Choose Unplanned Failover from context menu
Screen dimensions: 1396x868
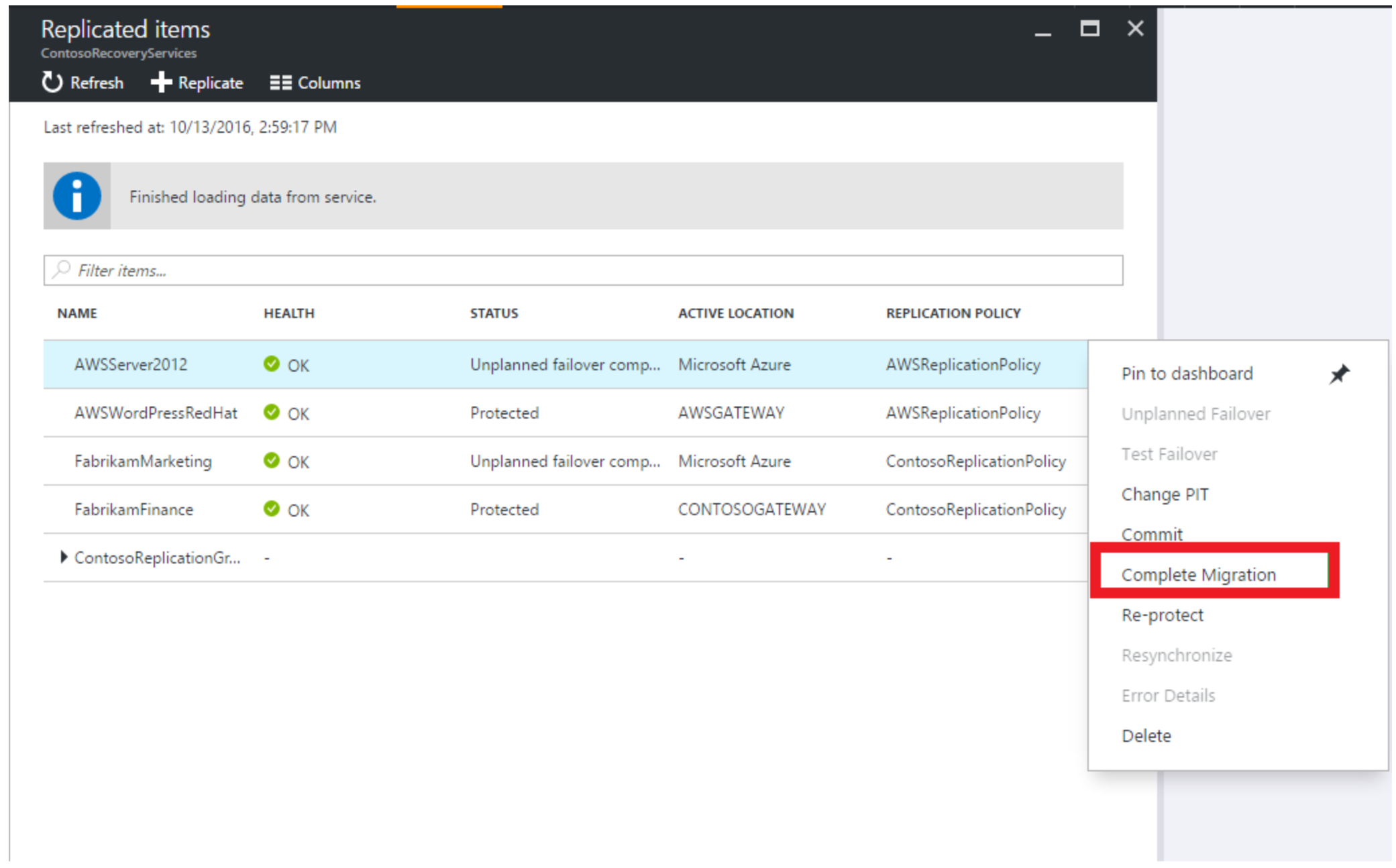1195,414
